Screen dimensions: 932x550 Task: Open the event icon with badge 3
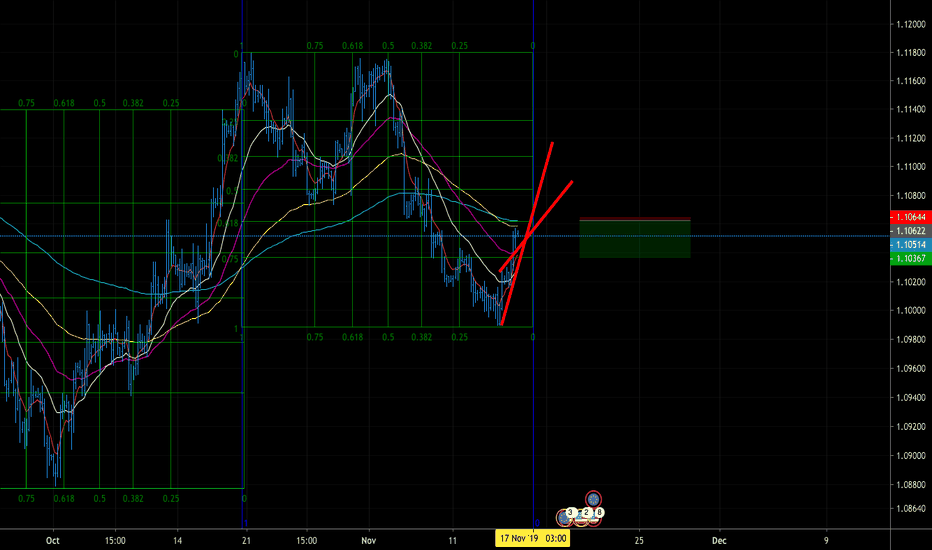pyautogui.click(x=566, y=518)
